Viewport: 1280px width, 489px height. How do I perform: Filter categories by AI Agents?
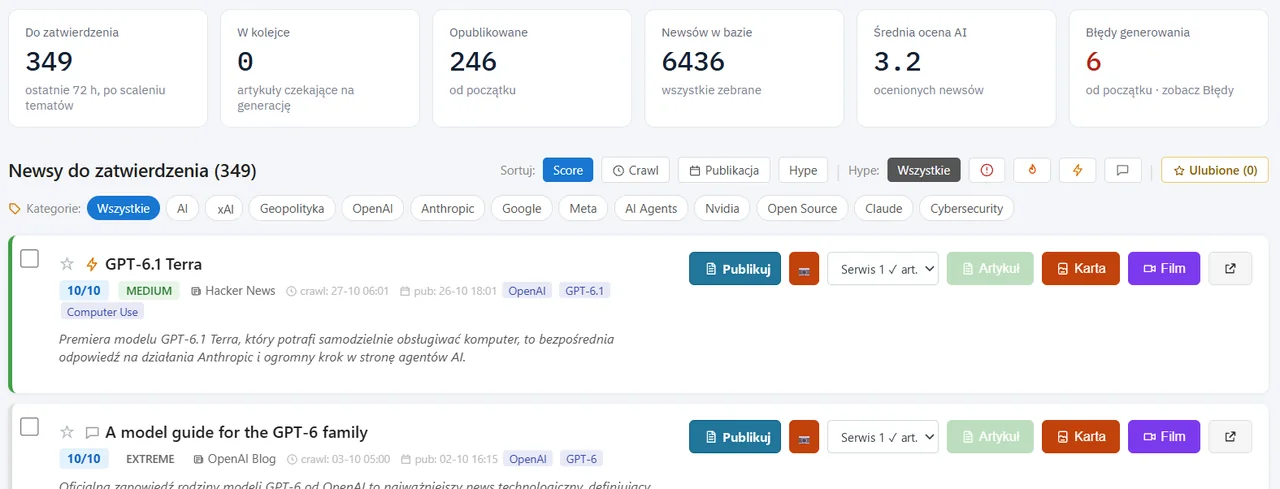click(x=651, y=209)
